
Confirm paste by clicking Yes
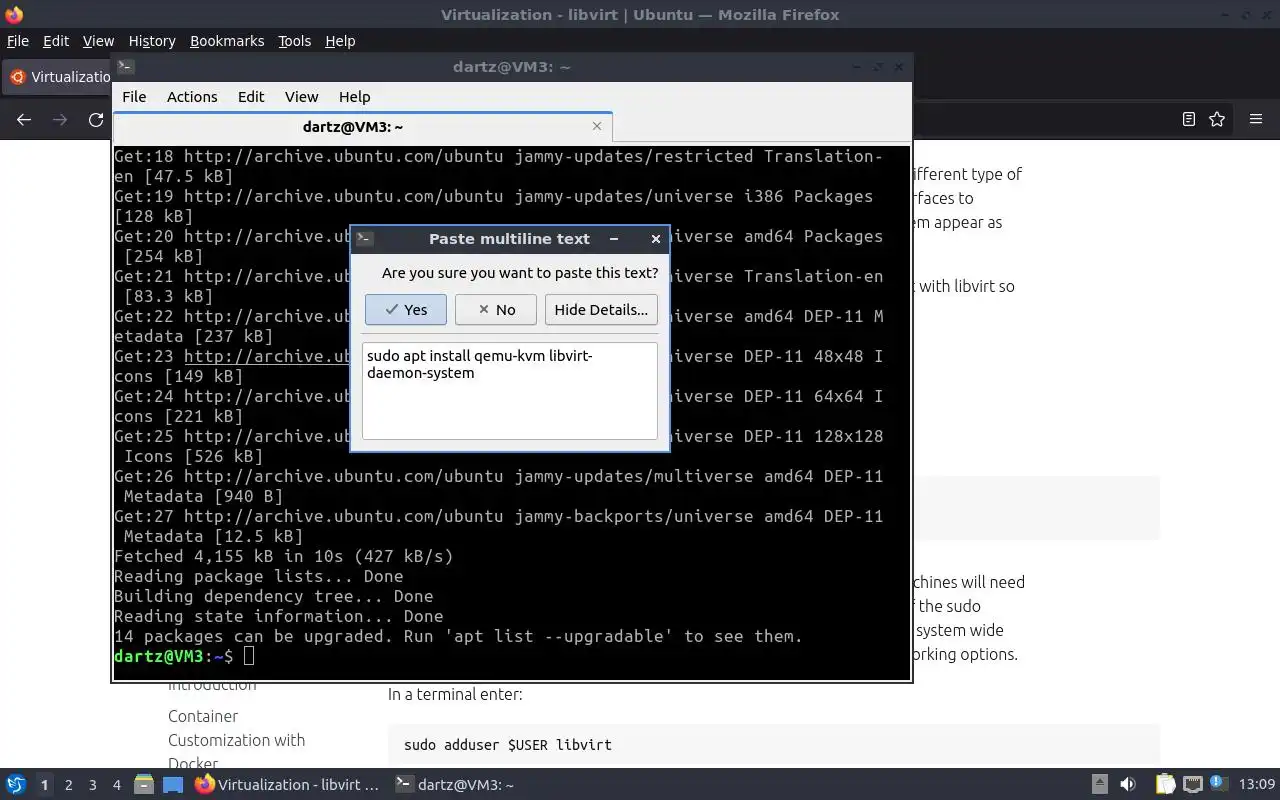pyautogui.click(x=406, y=310)
